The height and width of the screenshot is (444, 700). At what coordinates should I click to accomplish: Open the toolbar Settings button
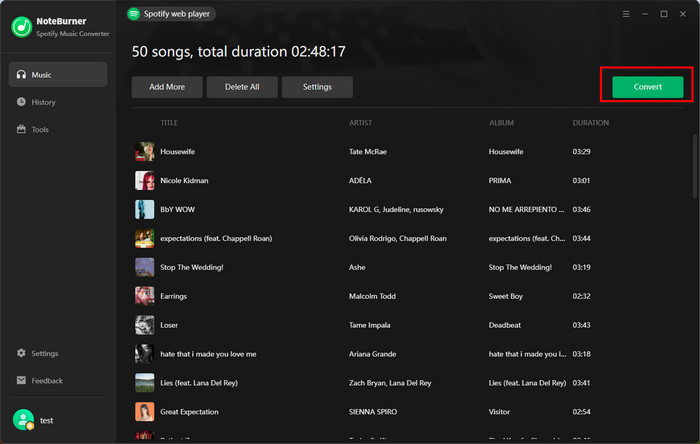tap(317, 87)
